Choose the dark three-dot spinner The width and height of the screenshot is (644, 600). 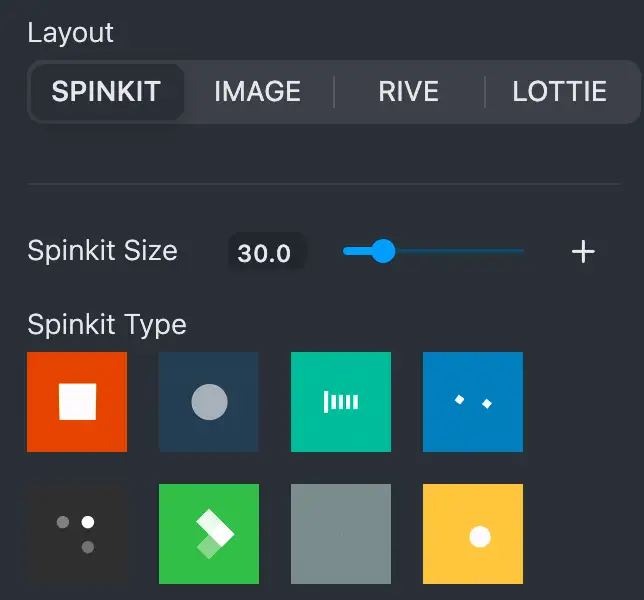(x=77, y=534)
